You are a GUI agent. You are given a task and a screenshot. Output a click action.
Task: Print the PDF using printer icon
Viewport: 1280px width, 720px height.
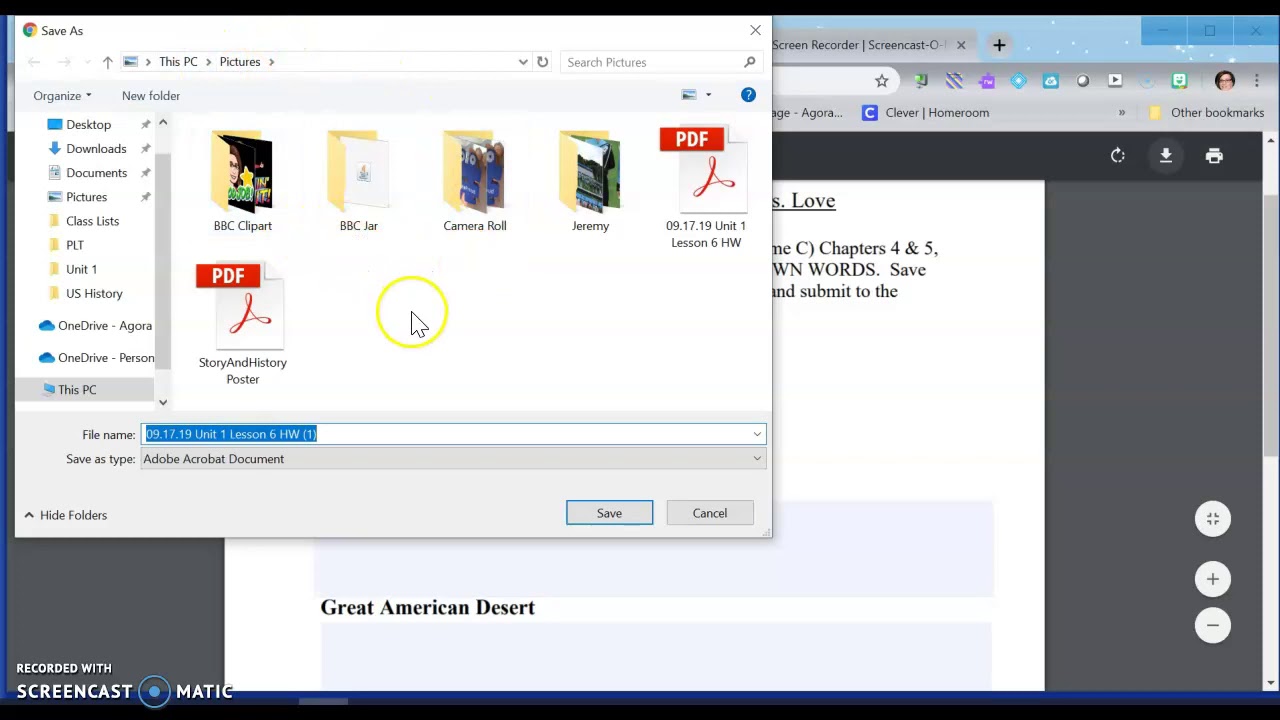(1214, 156)
